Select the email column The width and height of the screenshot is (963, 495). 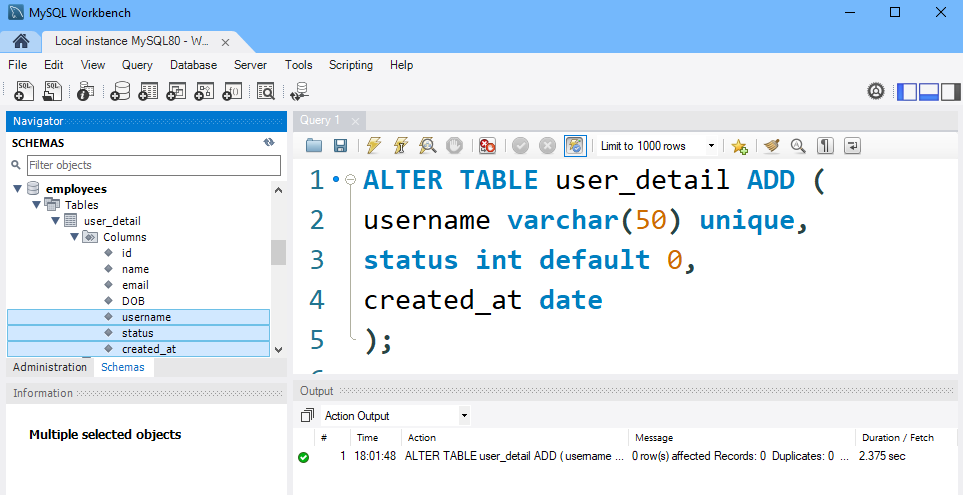(x=135, y=285)
